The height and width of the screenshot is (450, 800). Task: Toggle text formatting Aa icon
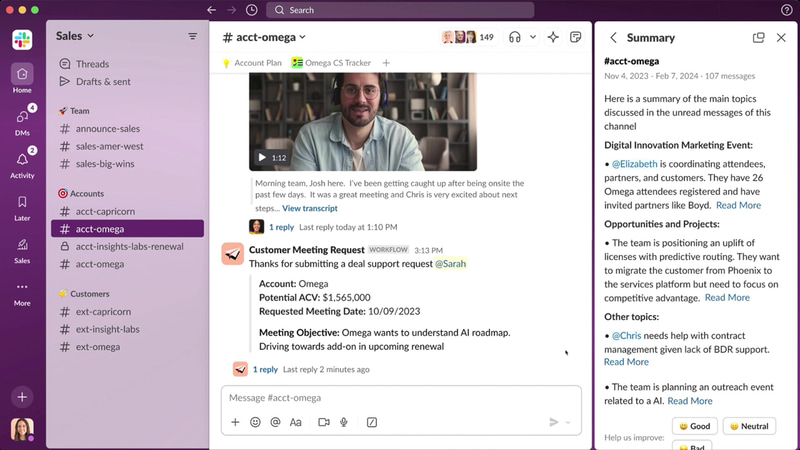tap(295, 422)
